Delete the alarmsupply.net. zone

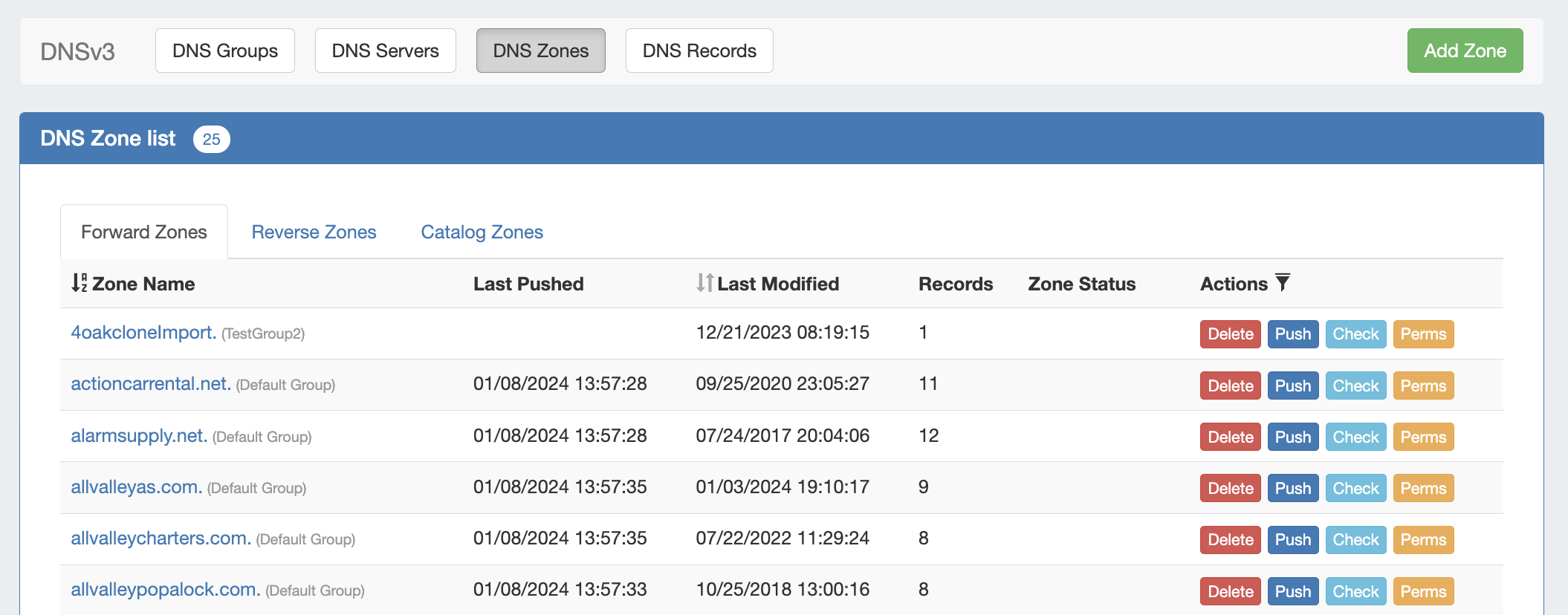click(x=1230, y=437)
